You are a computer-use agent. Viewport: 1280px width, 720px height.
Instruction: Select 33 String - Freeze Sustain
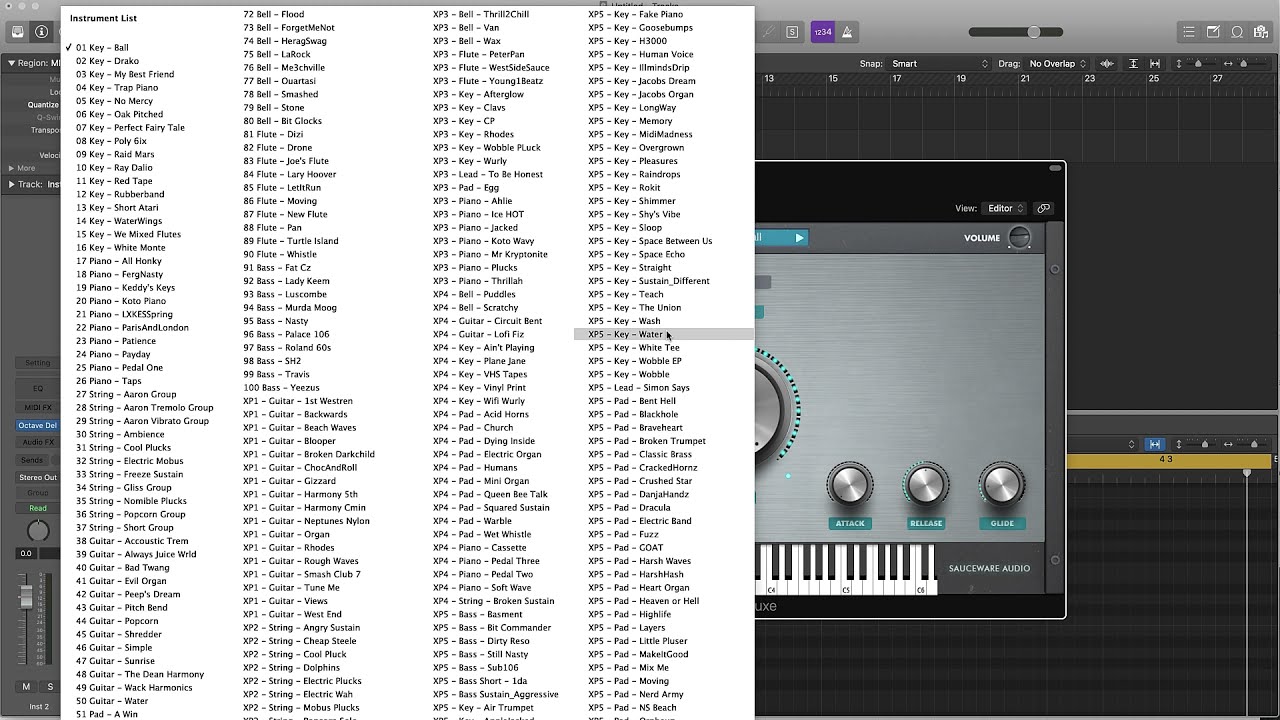(129, 474)
